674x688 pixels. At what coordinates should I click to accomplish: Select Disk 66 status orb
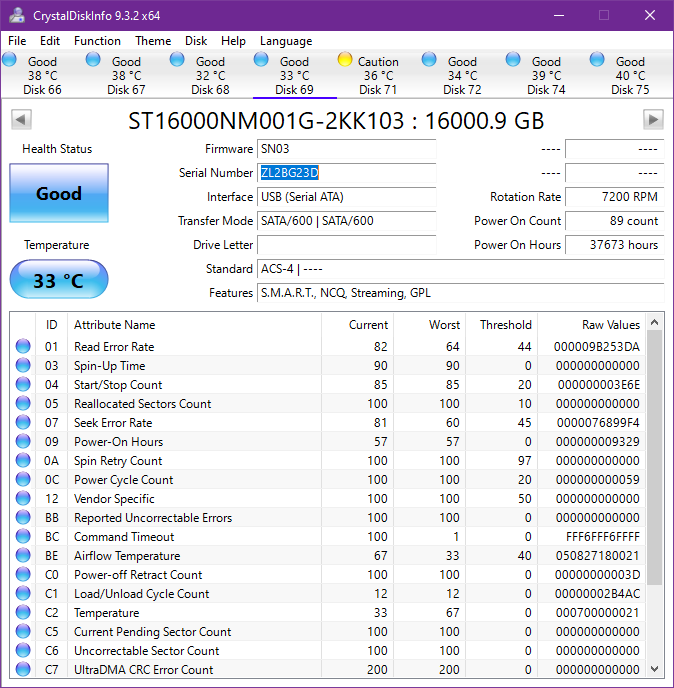point(10,59)
